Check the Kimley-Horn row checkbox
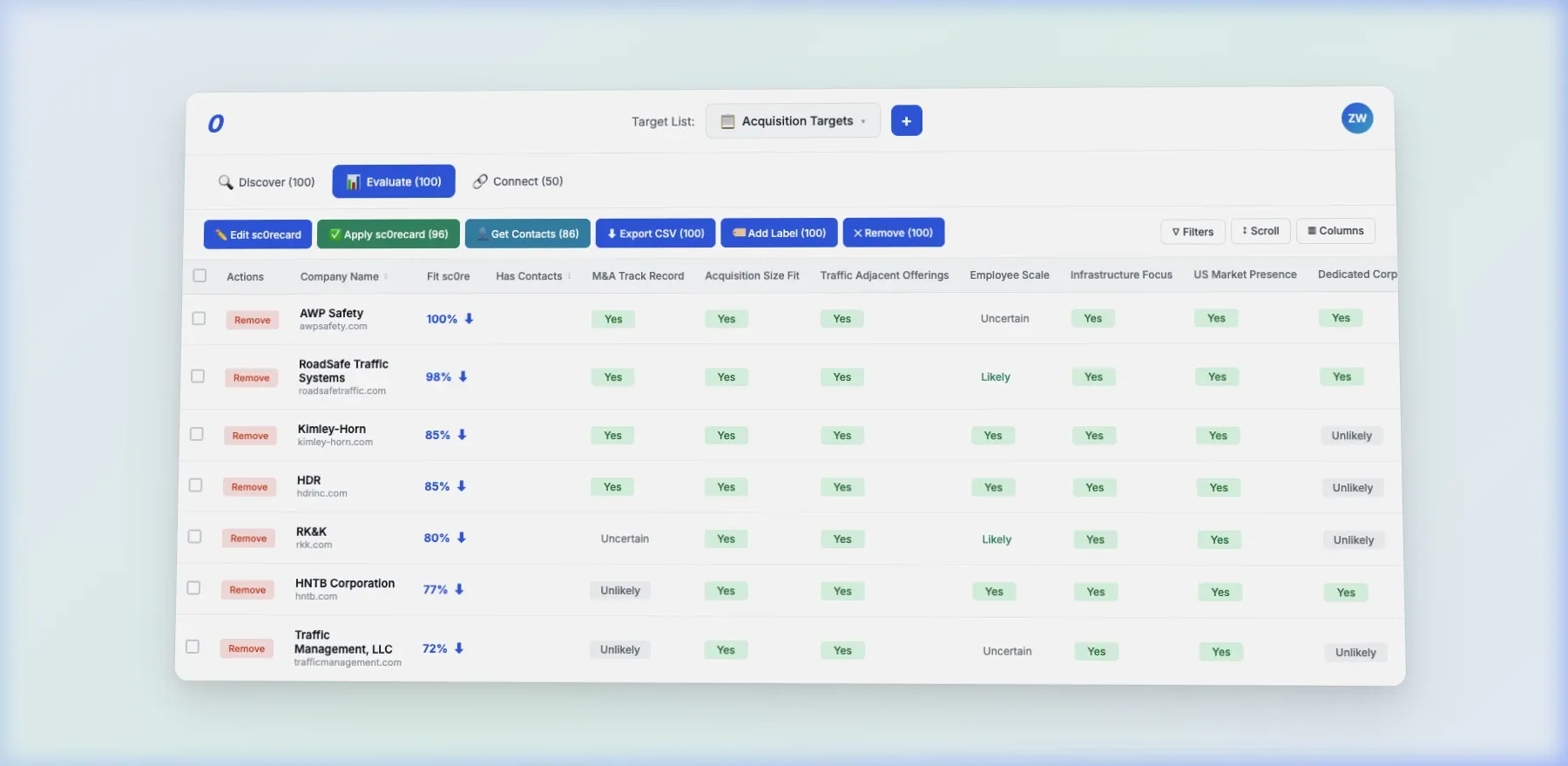1568x766 pixels. pos(197,434)
